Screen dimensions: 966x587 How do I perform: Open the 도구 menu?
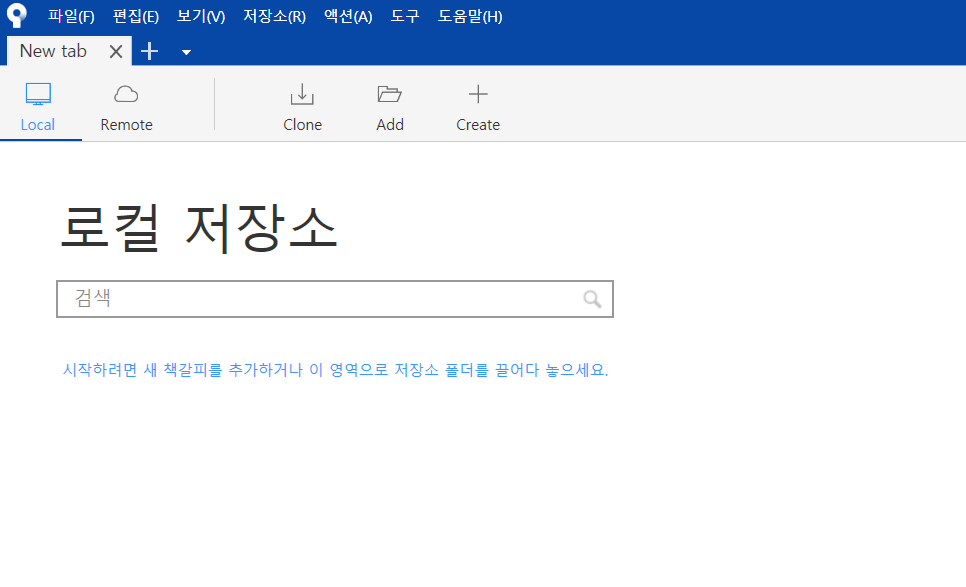[x=405, y=16]
